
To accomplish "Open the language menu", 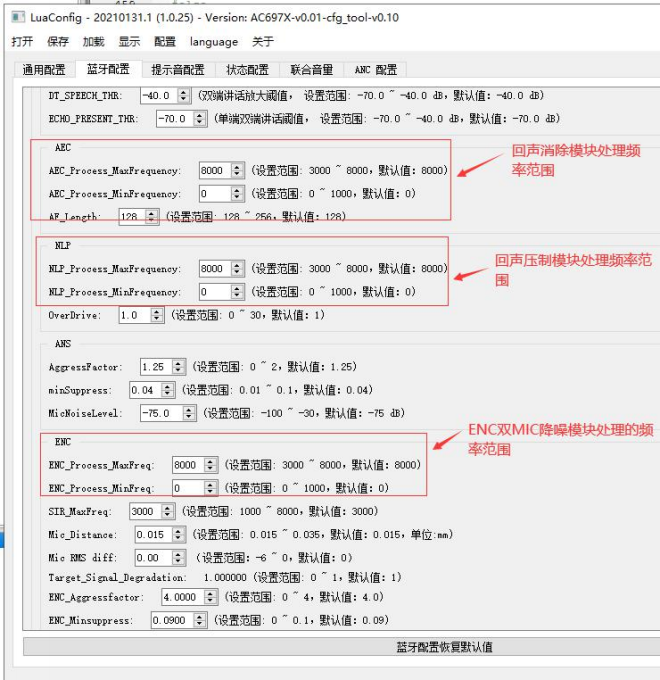I will pyautogui.click(x=214, y=42).
